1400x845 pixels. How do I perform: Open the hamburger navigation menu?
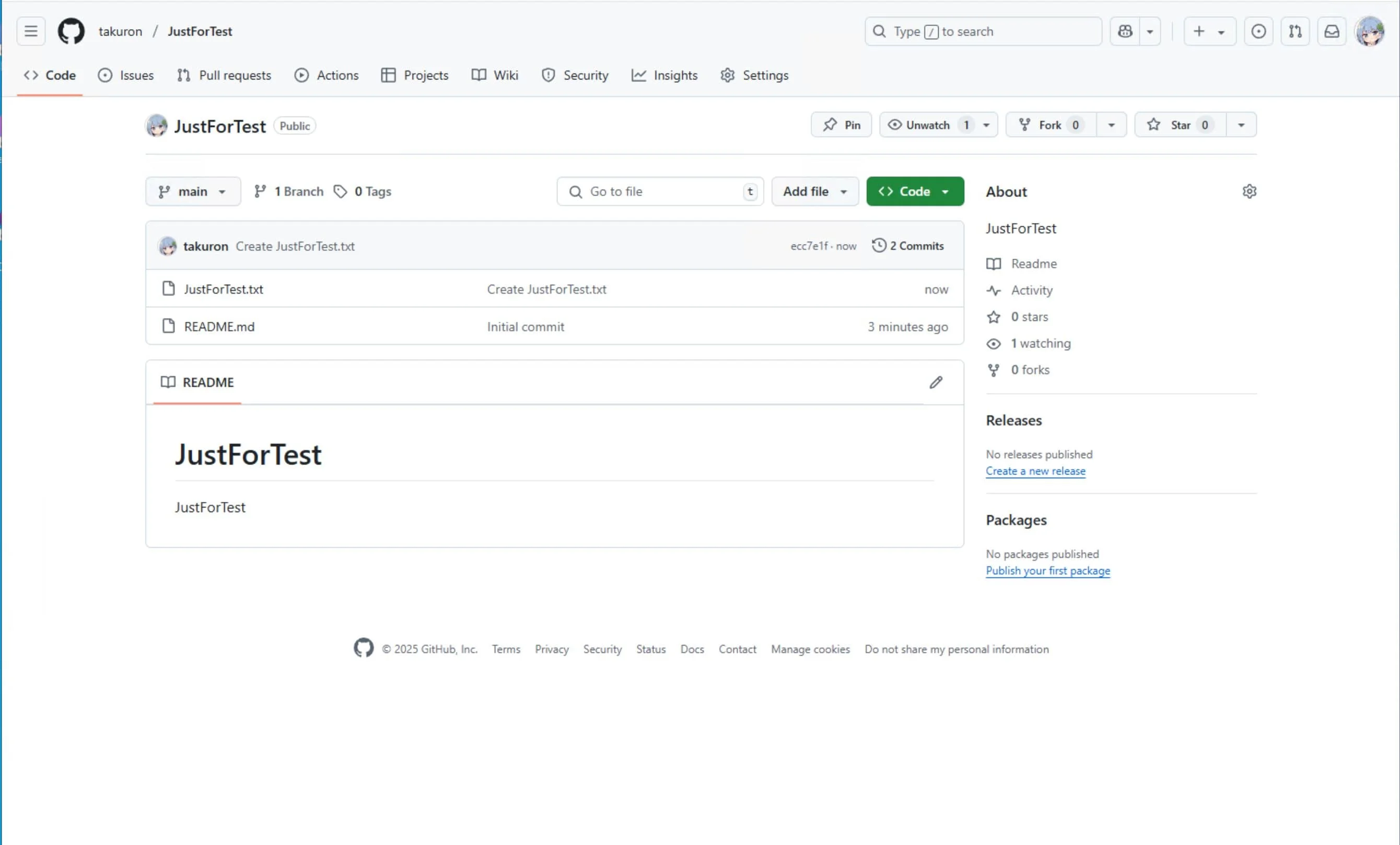pos(31,31)
